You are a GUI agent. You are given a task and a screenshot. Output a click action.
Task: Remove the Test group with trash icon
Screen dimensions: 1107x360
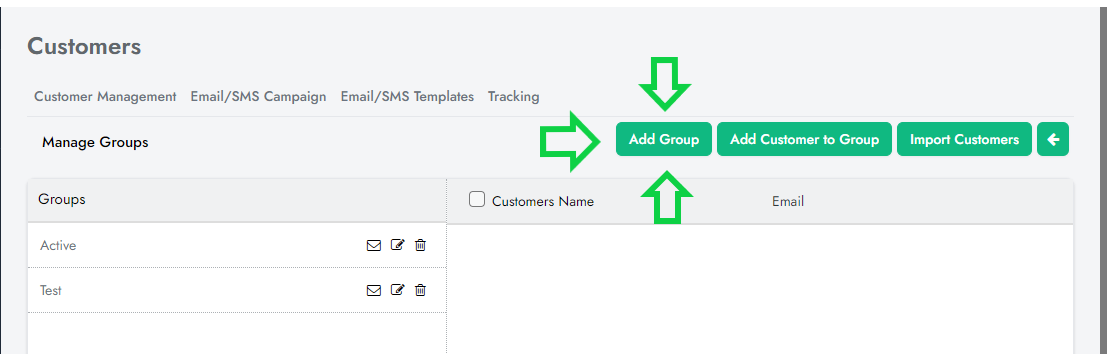click(420, 289)
